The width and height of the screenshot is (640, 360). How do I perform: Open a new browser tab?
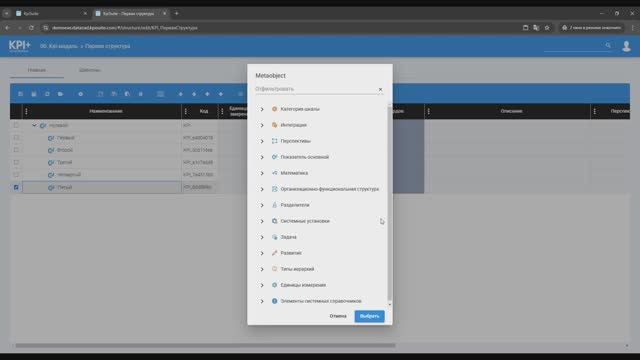click(176, 13)
